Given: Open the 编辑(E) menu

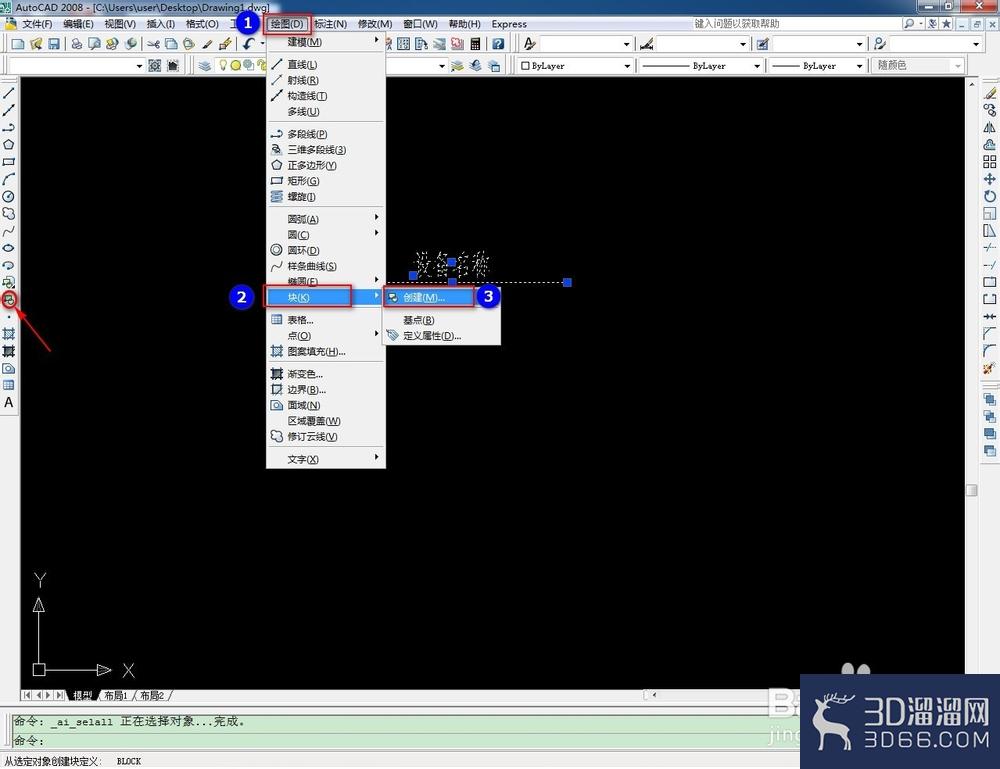Looking at the screenshot, I should [78, 24].
